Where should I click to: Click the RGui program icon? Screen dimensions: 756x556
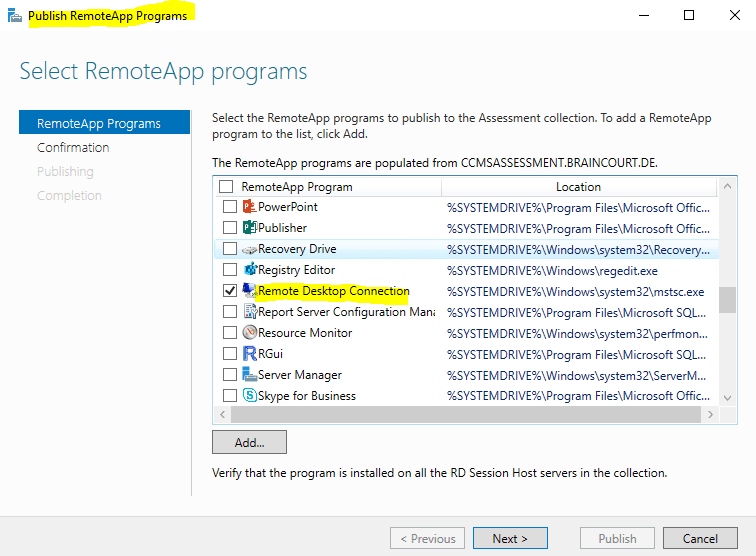249,354
